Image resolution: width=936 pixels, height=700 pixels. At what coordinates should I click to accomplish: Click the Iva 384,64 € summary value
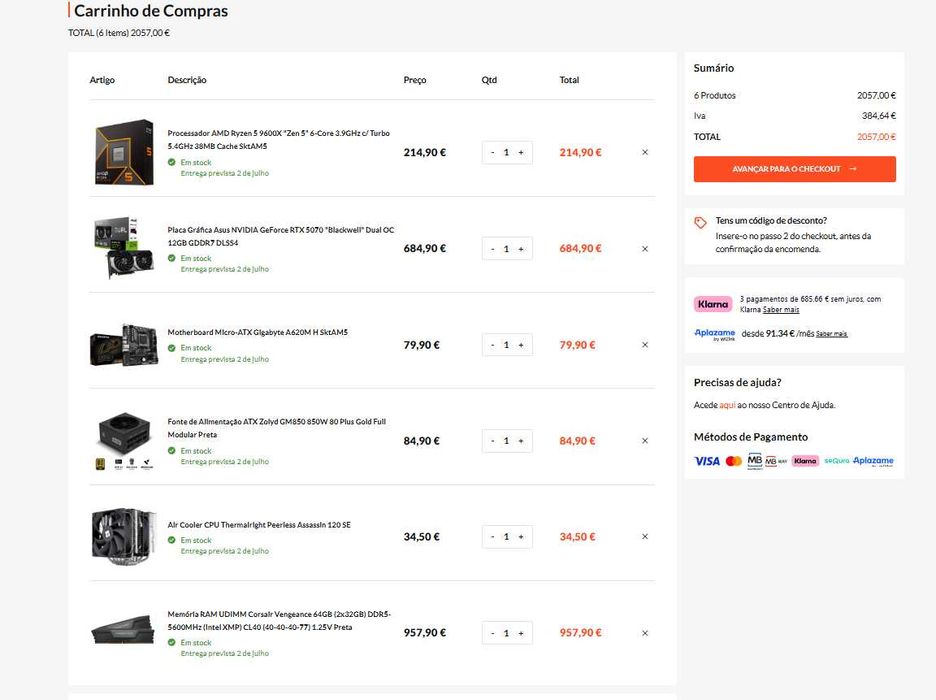879,116
